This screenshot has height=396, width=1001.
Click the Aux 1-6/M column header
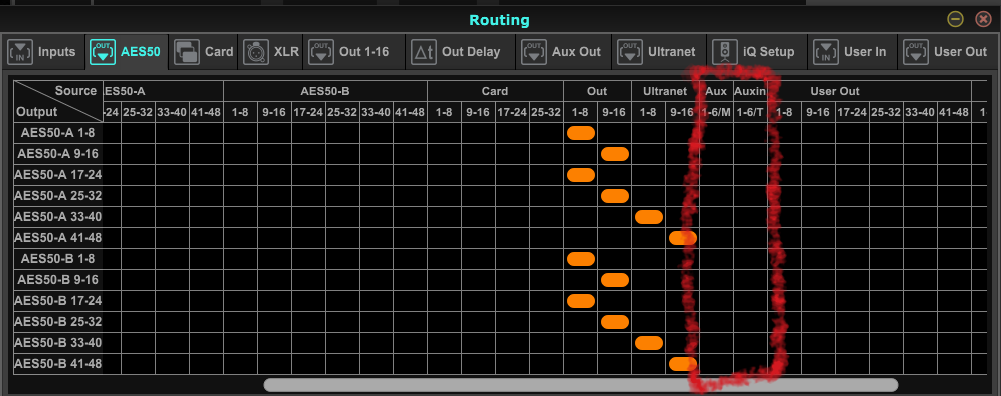[x=716, y=112]
